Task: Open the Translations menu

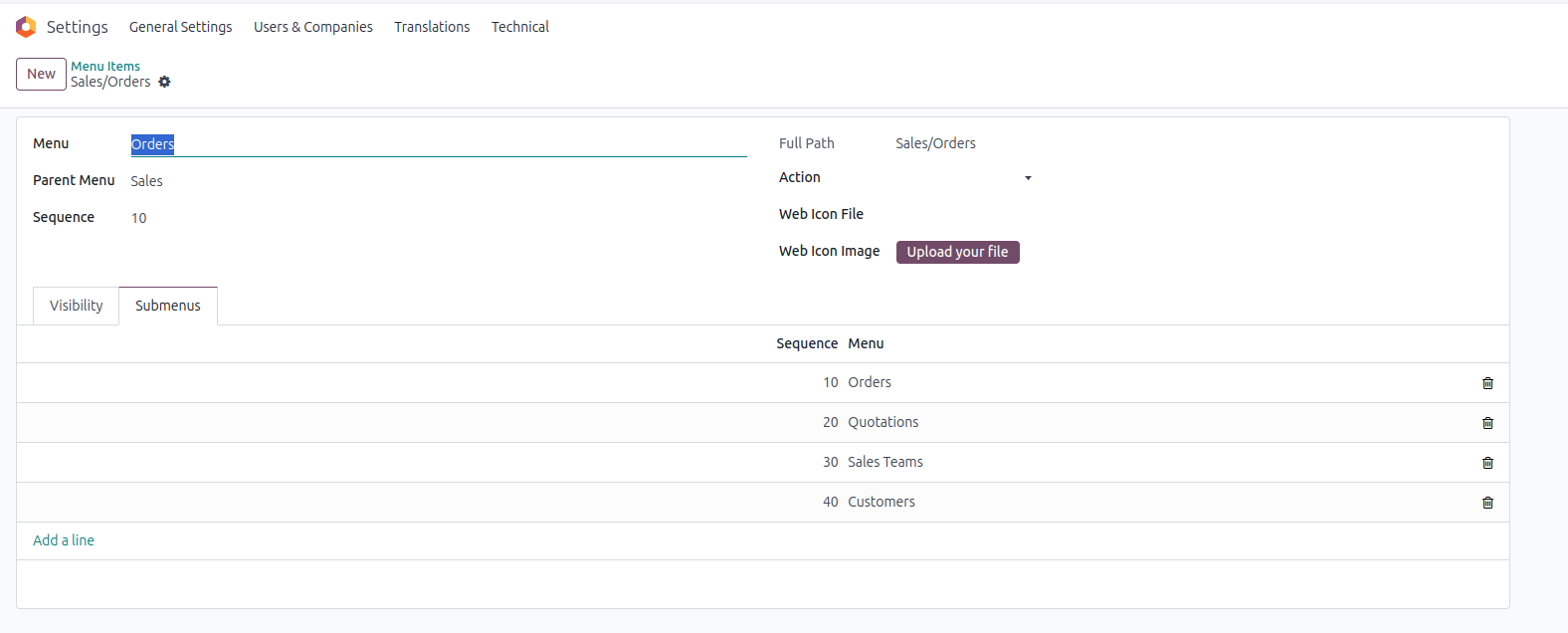Action: pyautogui.click(x=432, y=27)
